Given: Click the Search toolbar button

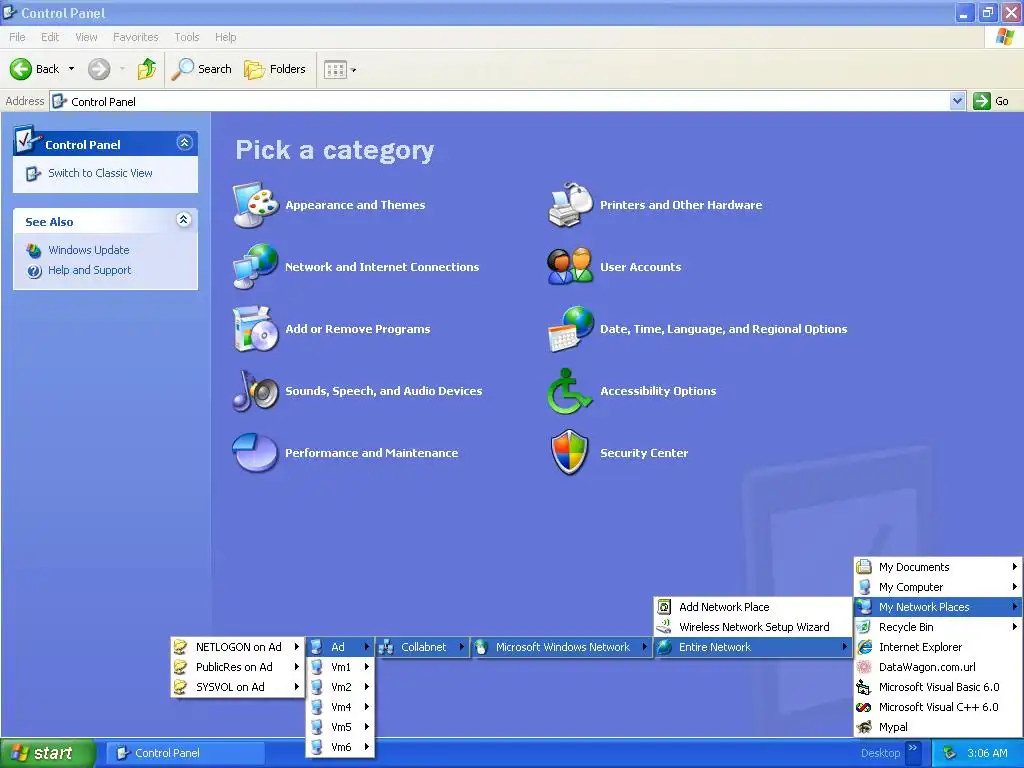Looking at the screenshot, I should click(202, 69).
